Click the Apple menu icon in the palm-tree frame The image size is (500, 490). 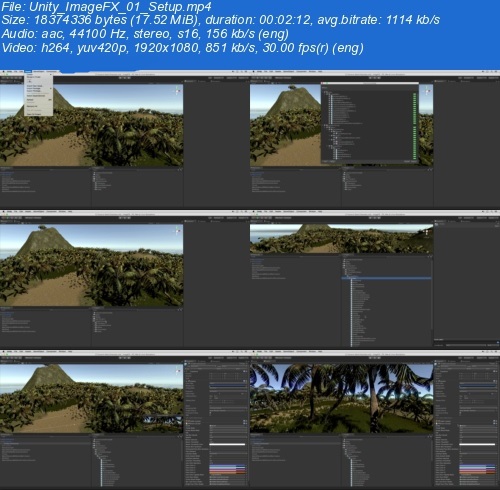[x=253, y=351]
